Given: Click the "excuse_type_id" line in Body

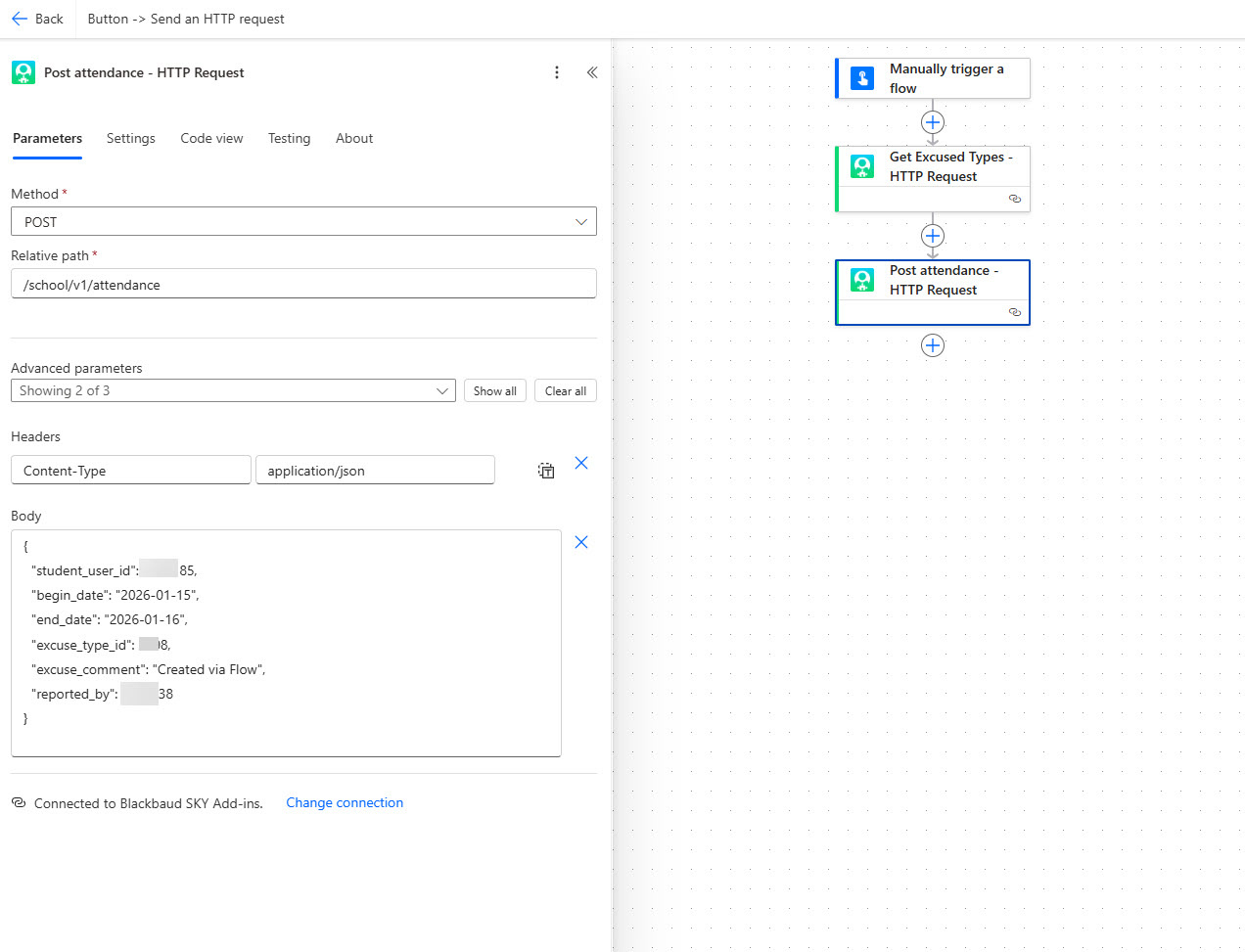Looking at the screenshot, I should pos(101,645).
